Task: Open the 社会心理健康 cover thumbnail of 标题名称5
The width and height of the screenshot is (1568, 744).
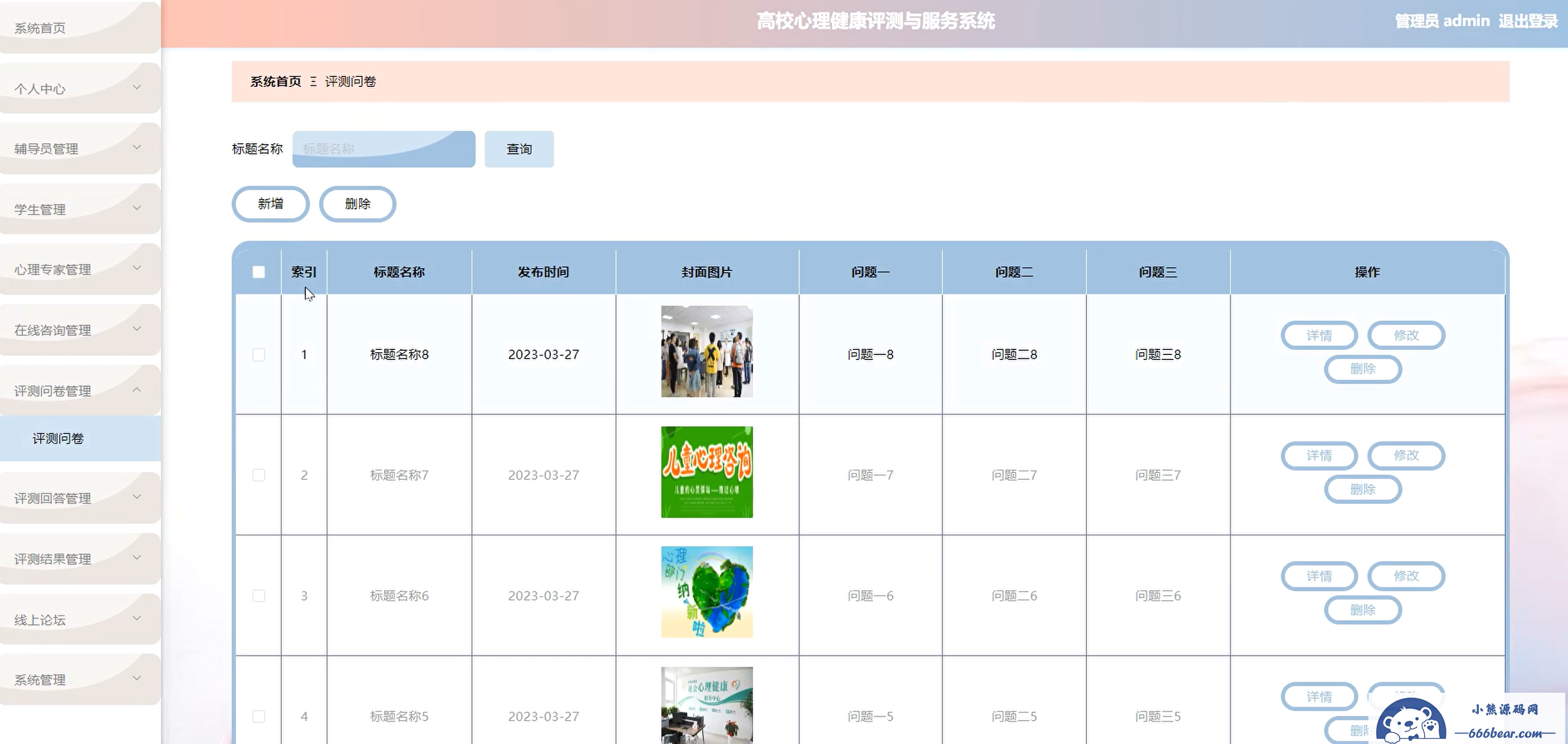Action: coord(707,705)
